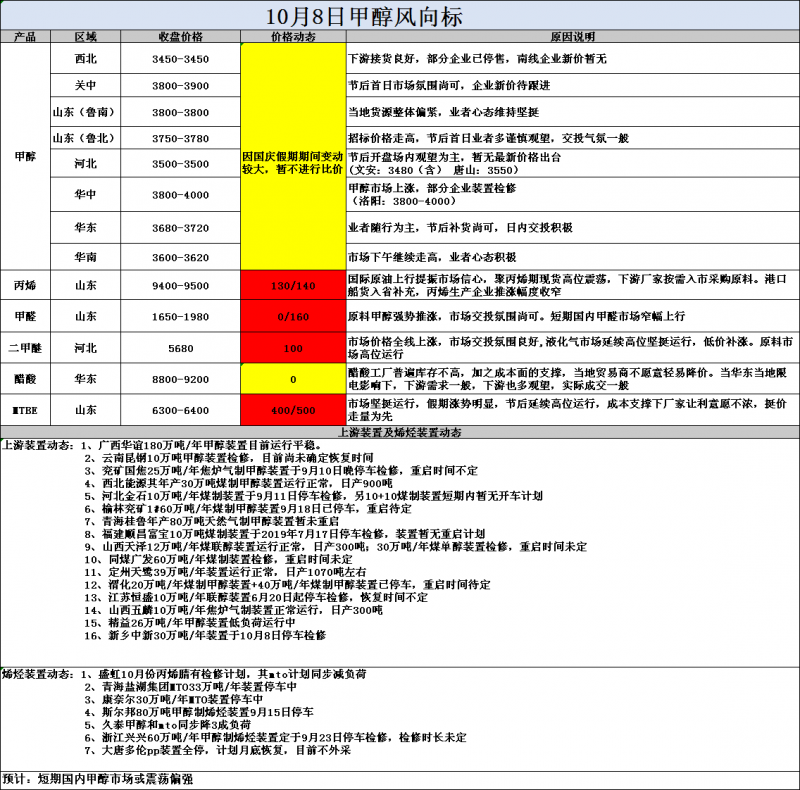Click the 浙江兴兴60万吨 line
The width and height of the screenshot is (800, 790).
pos(276,737)
